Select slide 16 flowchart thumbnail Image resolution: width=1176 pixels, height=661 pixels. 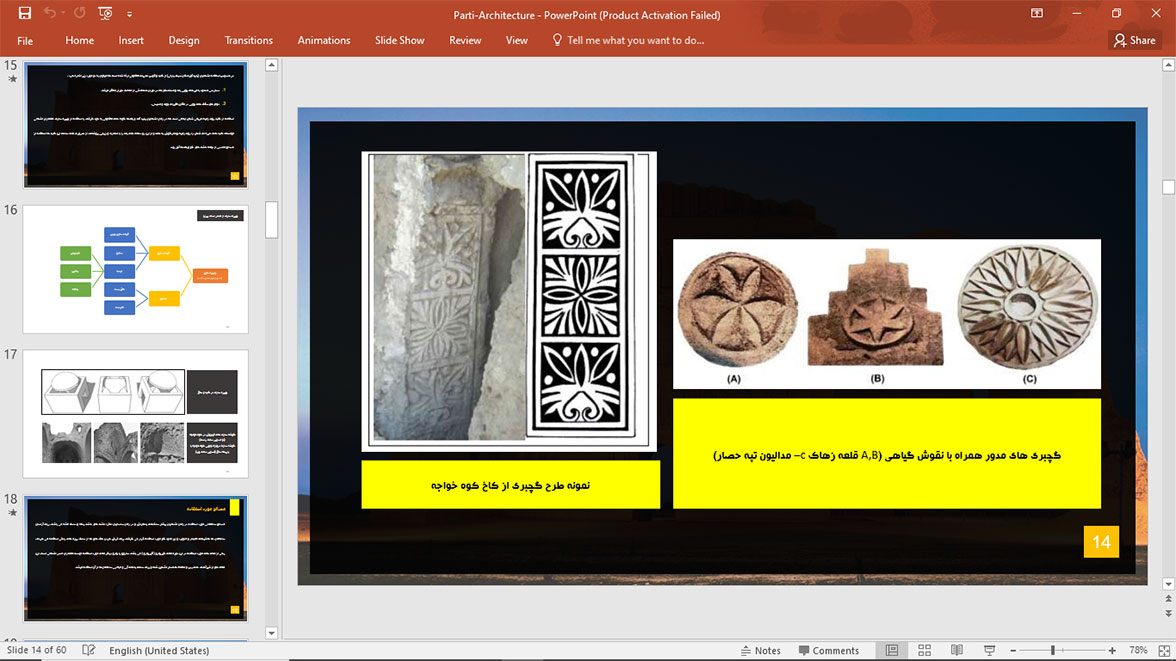pos(135,269)
